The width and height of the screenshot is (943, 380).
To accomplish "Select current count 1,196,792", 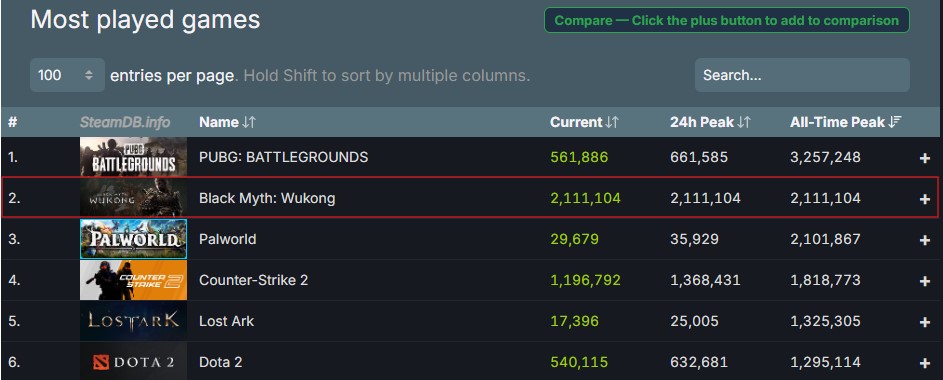I will (x=585, y=280).
